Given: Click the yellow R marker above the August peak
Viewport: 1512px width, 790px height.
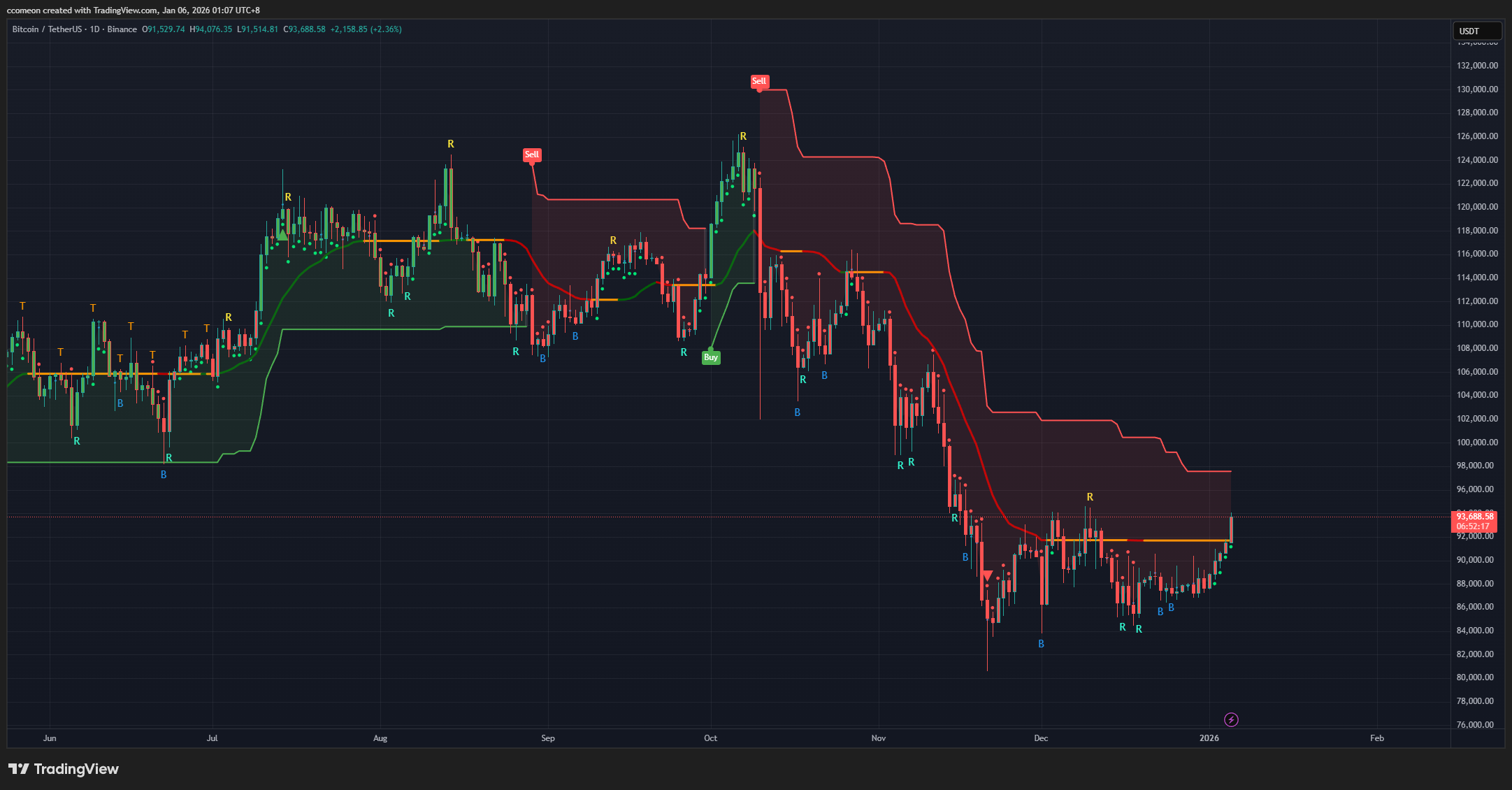Looking at the screenshot, I should click(x=450, y=143).
